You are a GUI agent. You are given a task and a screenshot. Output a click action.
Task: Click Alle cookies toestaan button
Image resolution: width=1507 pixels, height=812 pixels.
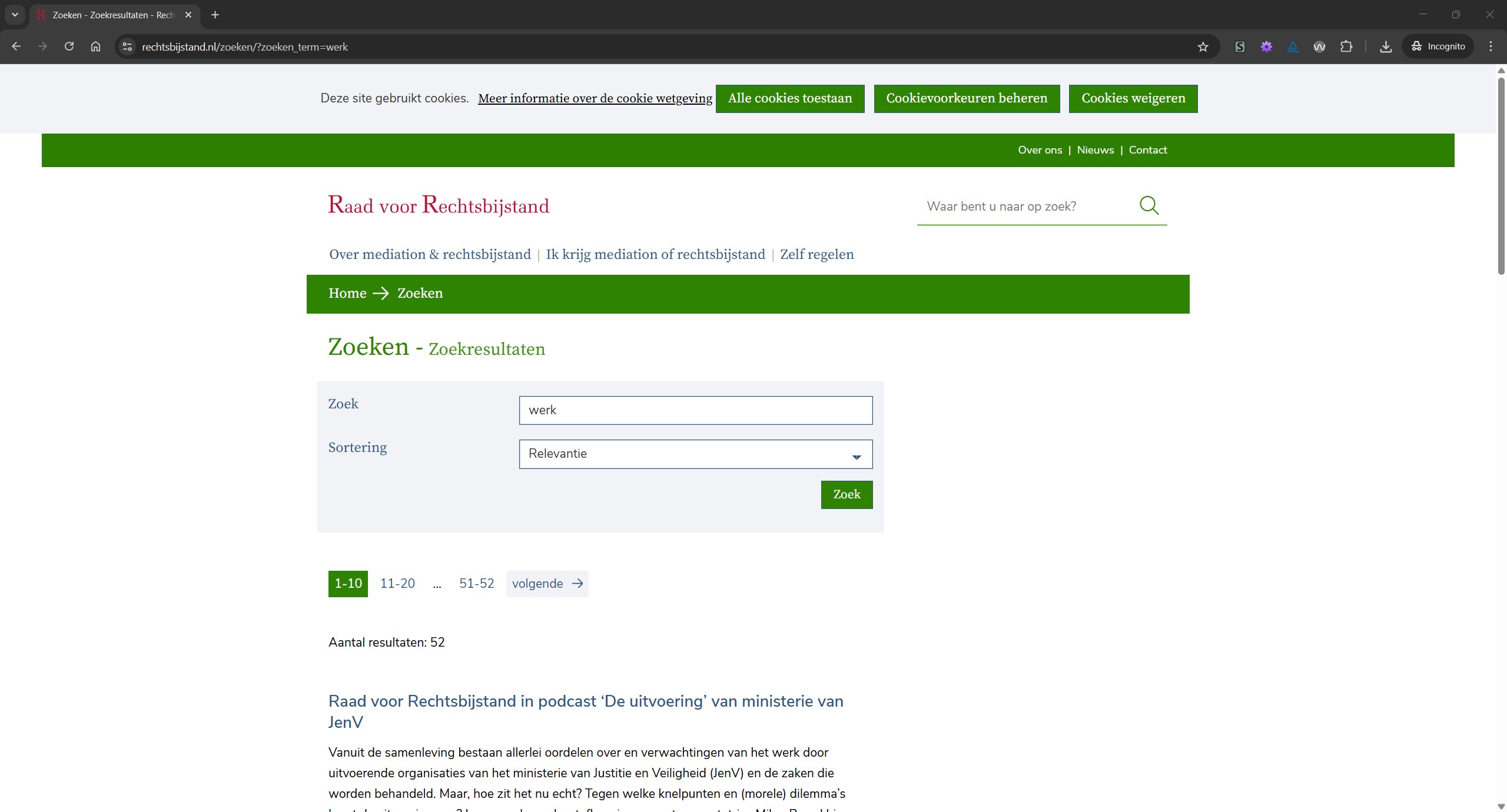pyautogui.click(x=790, y=98)
